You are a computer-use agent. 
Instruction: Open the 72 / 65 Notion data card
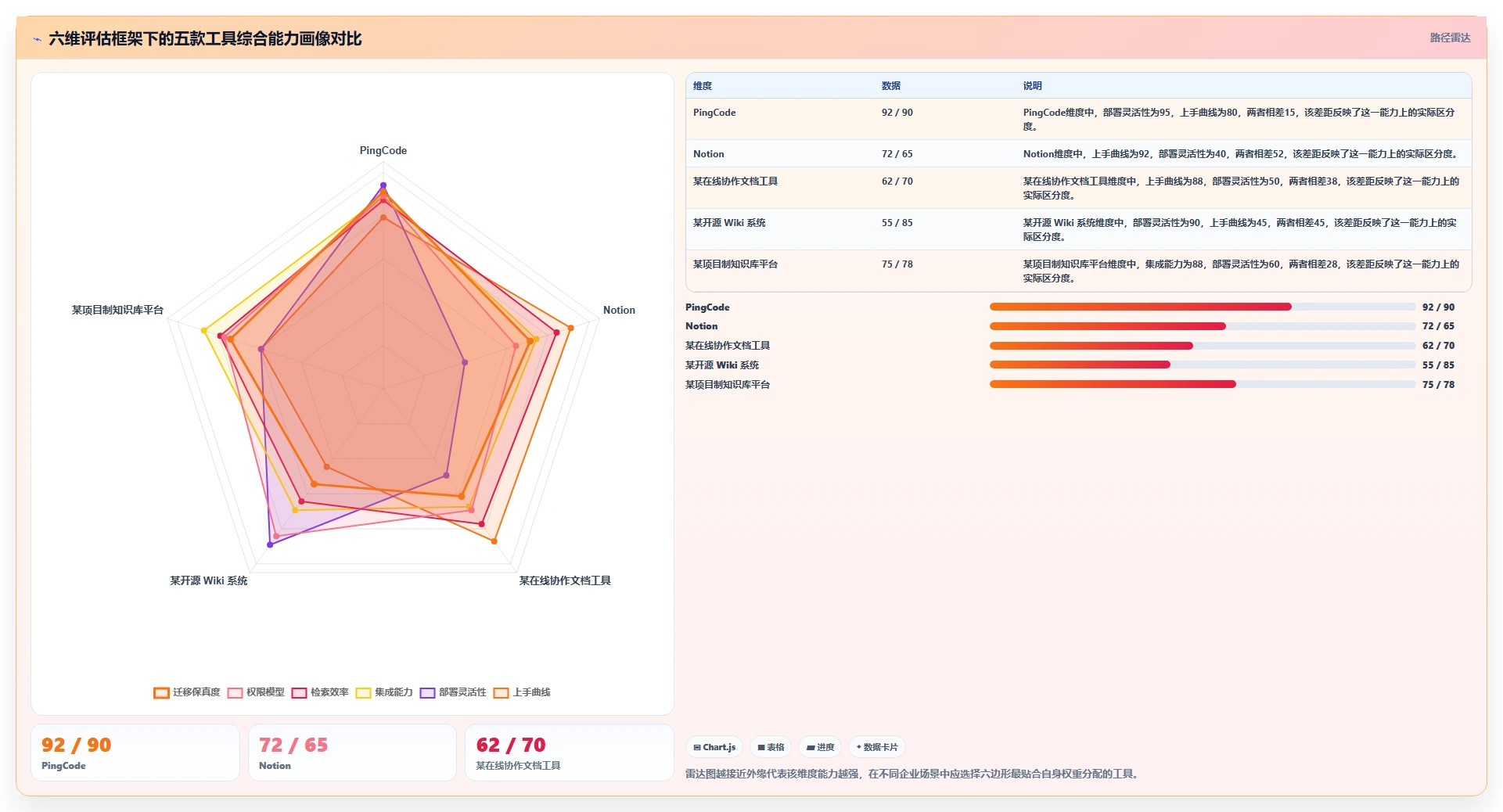click(352, 753)
